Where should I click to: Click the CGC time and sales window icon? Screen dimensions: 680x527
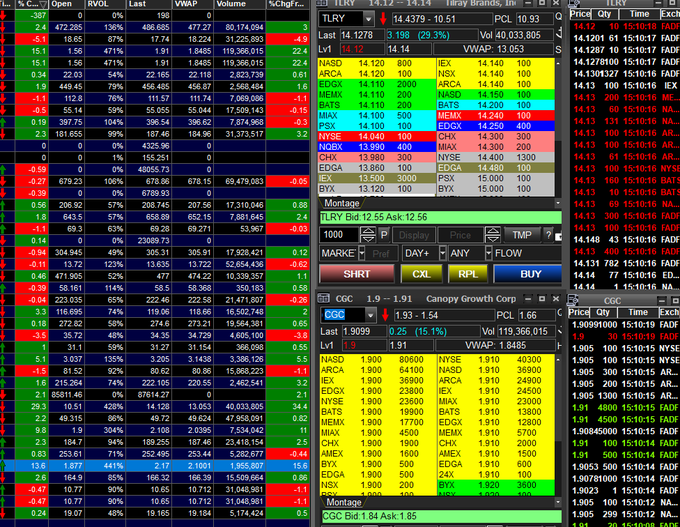(x=575, y=299)
